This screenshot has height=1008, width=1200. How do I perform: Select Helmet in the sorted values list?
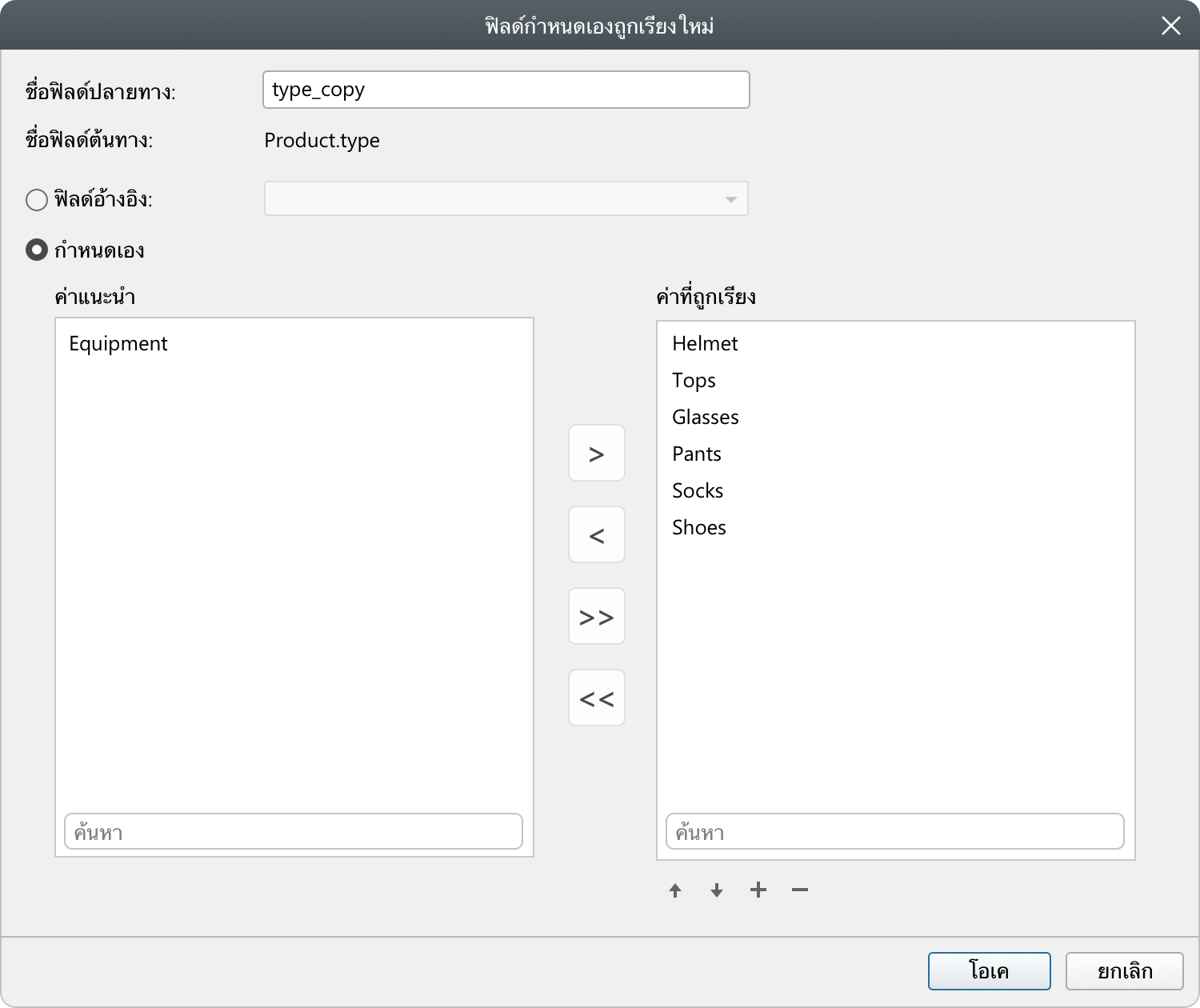click(x=705, y=344)
